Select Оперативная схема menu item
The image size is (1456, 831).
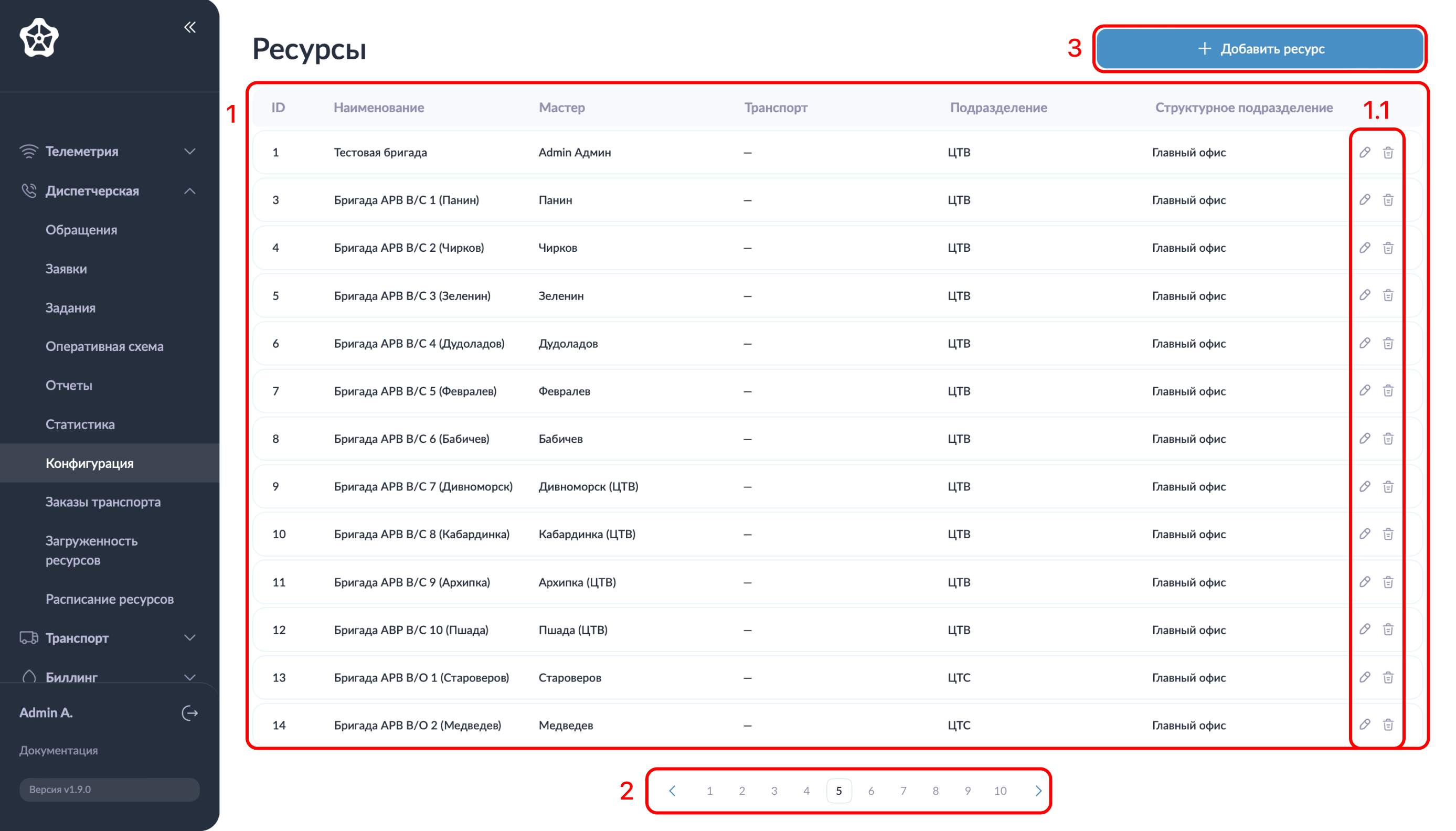tap(104, 346)
